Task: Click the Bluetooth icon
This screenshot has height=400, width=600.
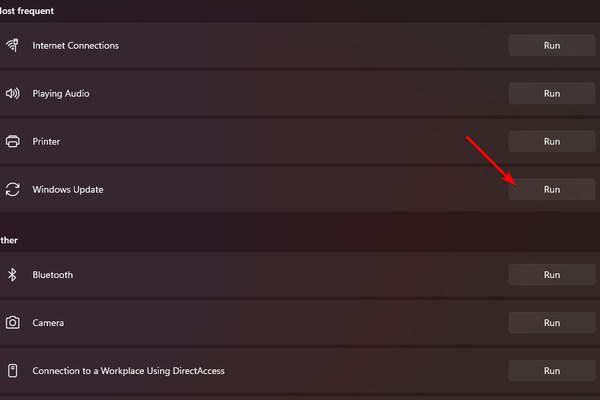Action: pos(12,274)
